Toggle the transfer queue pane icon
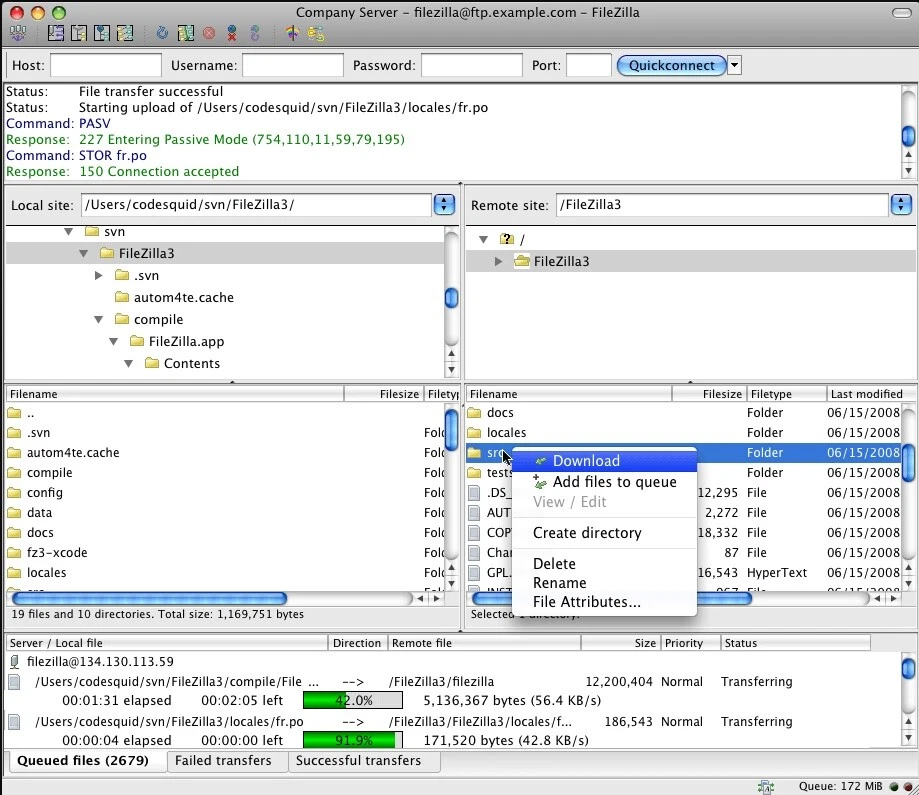Screen dimensions: 919x795 (124, 33)
